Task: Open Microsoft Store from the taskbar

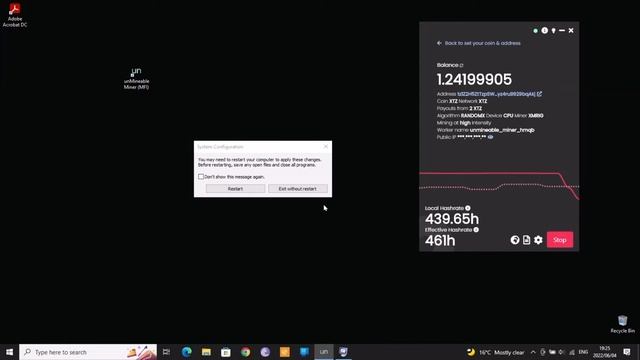Action: [x=226, y=352]
